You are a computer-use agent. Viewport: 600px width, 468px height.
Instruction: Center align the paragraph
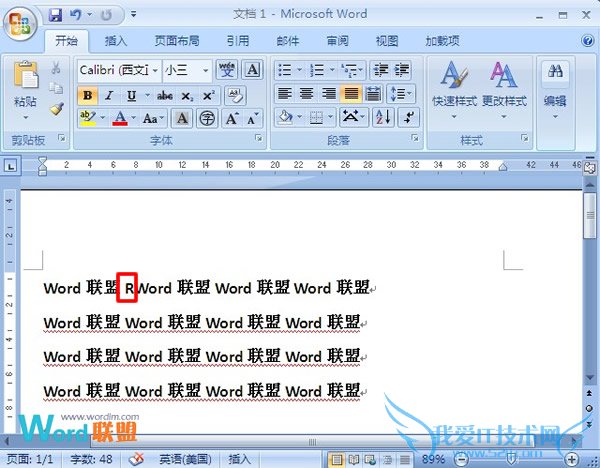(x=307, y=93)
